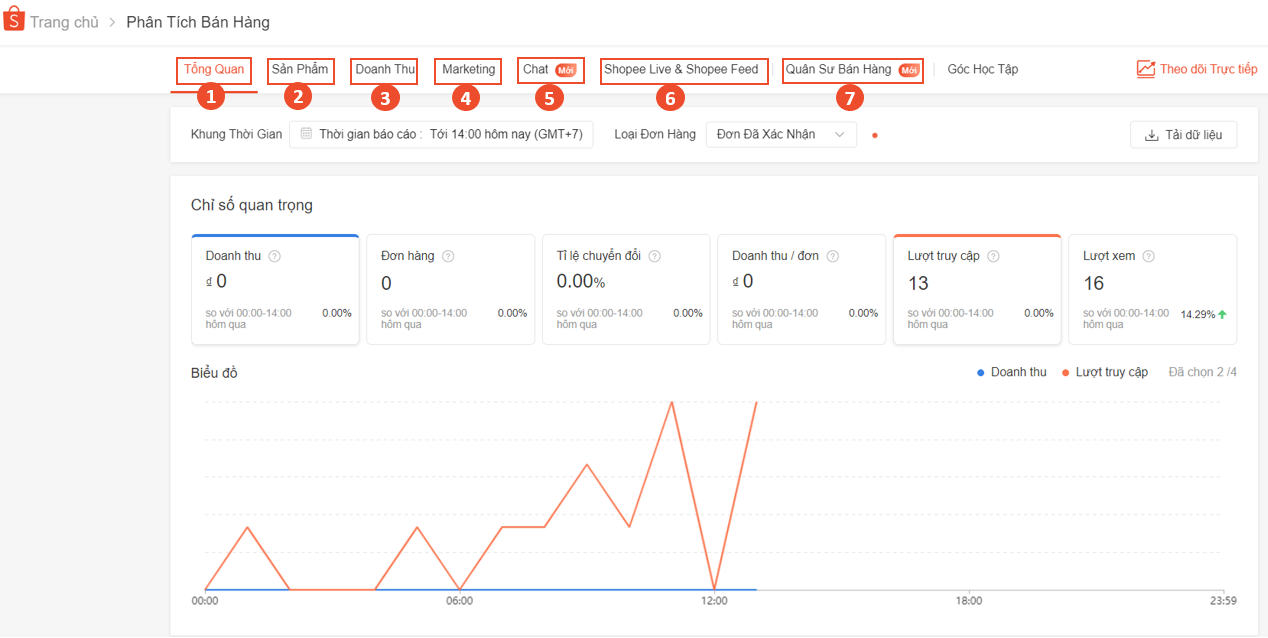Click the help icon beside Lượt xem
Screen dimensions: 1268x638
(1148, 256)
